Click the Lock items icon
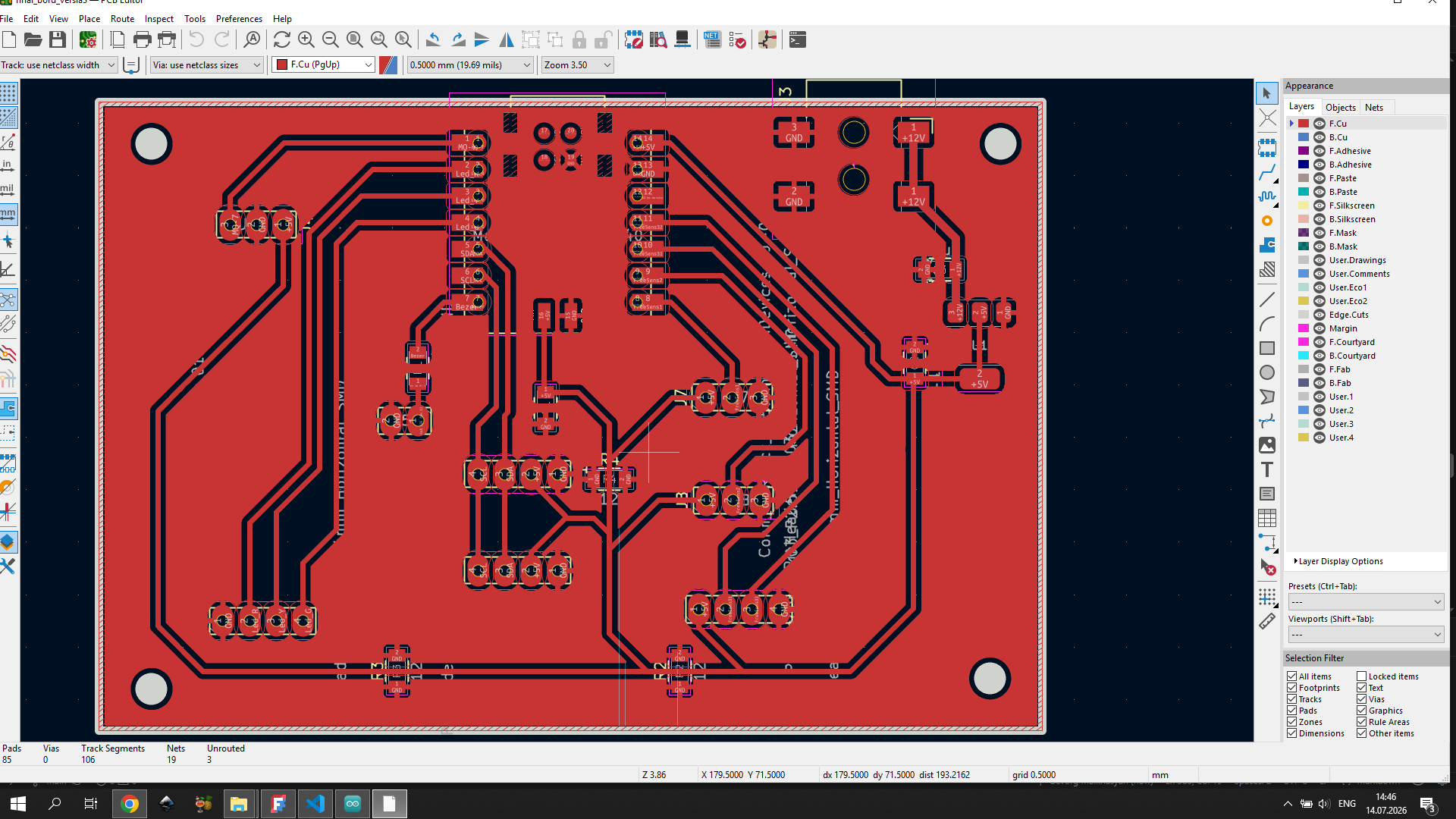Viewport: 1456px width, 819px height. pos(579,40)
